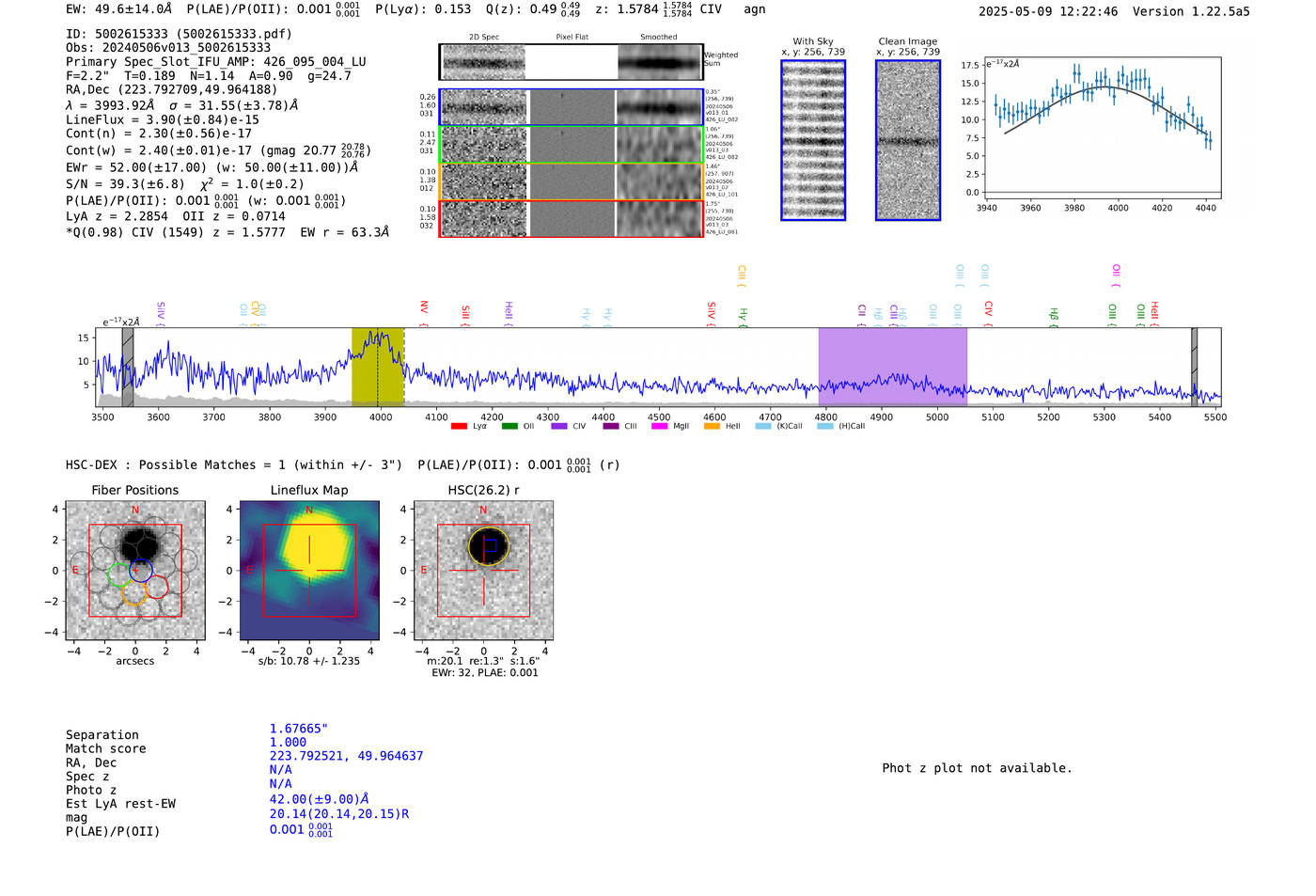Image resolution: width=1316 pixels, height=896 pixels.
Task: Click the EWr: 32, PLAE: 0.001 caption
Action: 484,673
